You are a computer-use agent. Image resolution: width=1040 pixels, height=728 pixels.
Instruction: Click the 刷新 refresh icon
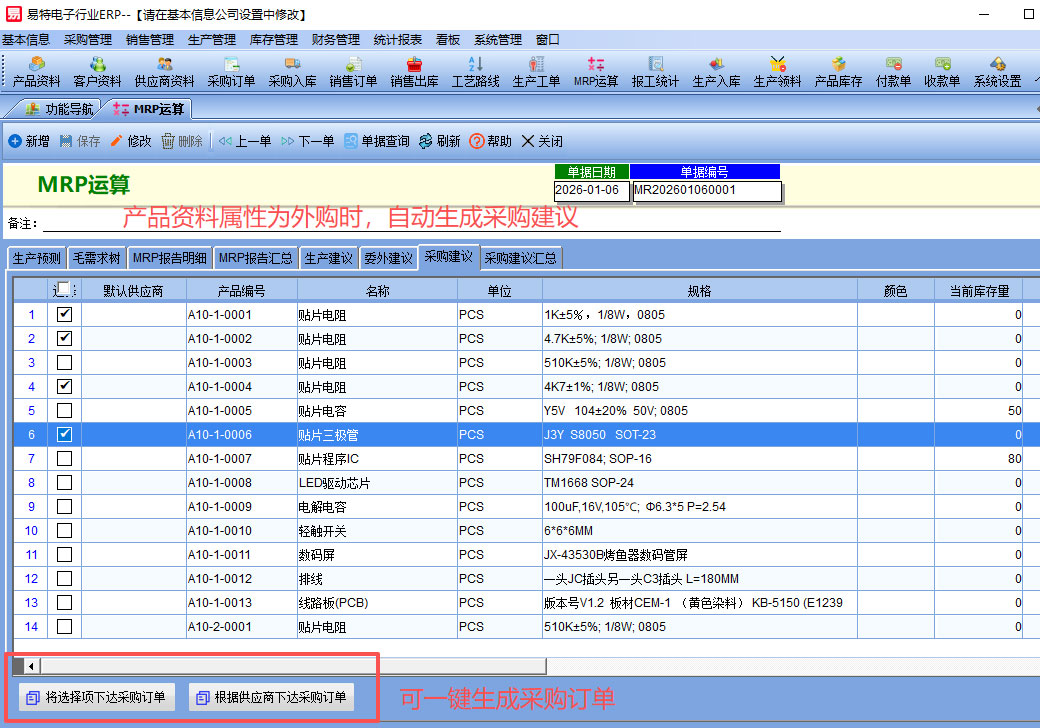[x=439, y=142]
